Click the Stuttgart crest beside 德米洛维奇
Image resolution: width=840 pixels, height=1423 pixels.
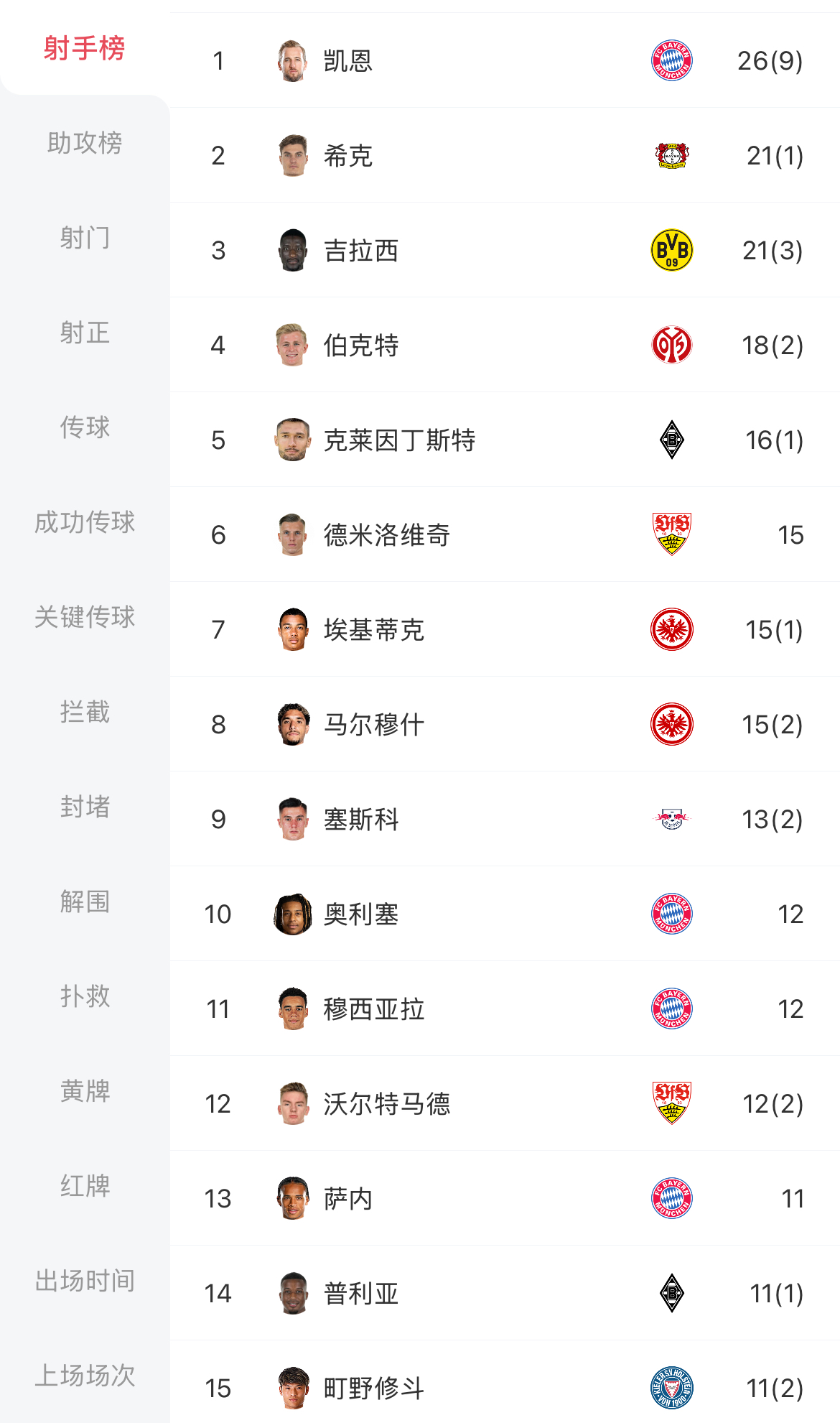pyautogui.click(x=671, y=534)
